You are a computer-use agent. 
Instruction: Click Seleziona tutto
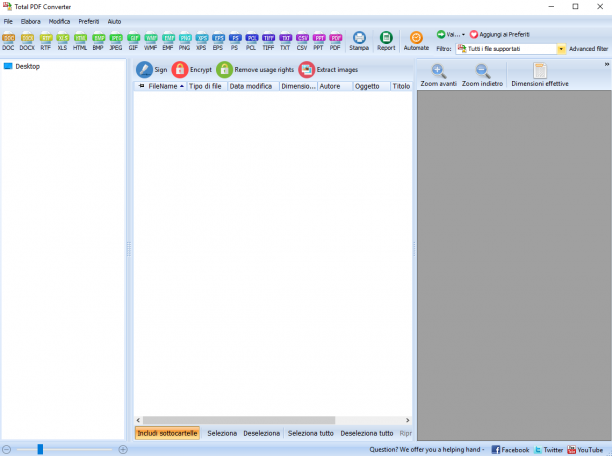[x=311, y=433]
